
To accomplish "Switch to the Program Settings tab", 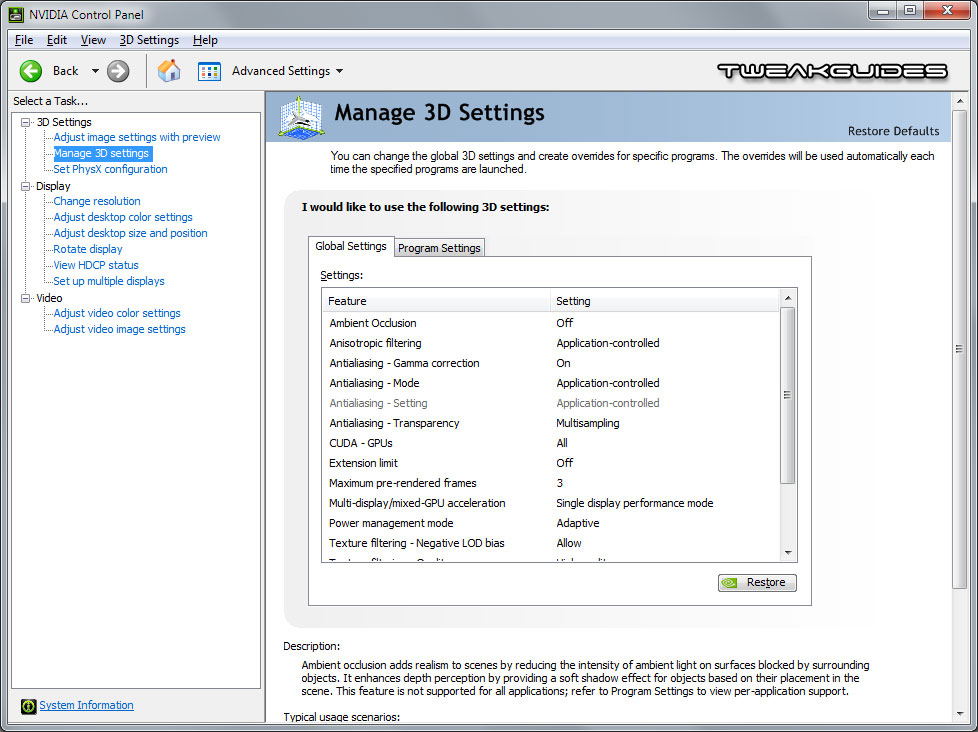I will coord(439,248).
